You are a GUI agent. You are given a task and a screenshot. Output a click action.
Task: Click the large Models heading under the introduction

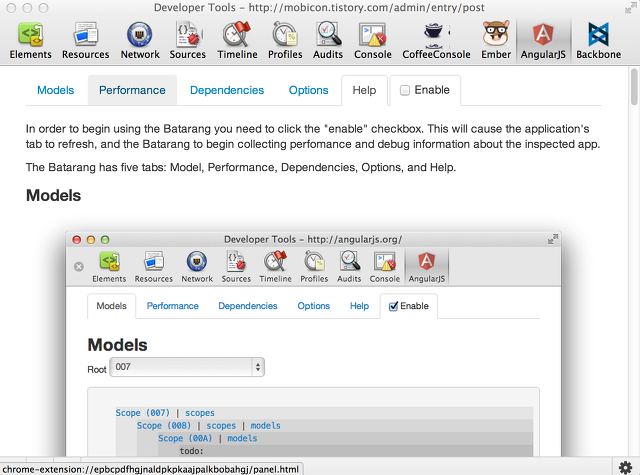point(53,195)
